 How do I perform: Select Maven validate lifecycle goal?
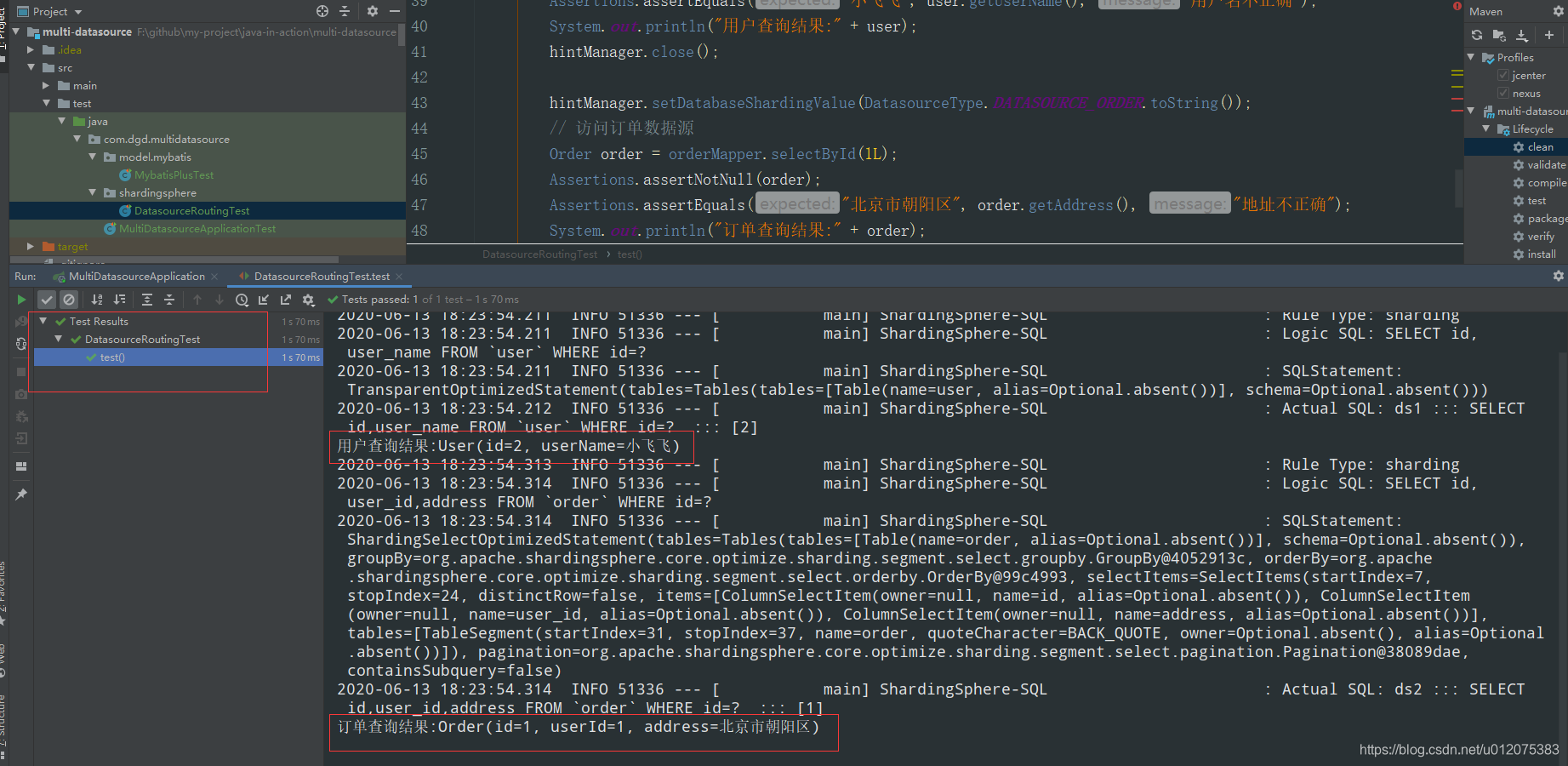click(1539, 165)
